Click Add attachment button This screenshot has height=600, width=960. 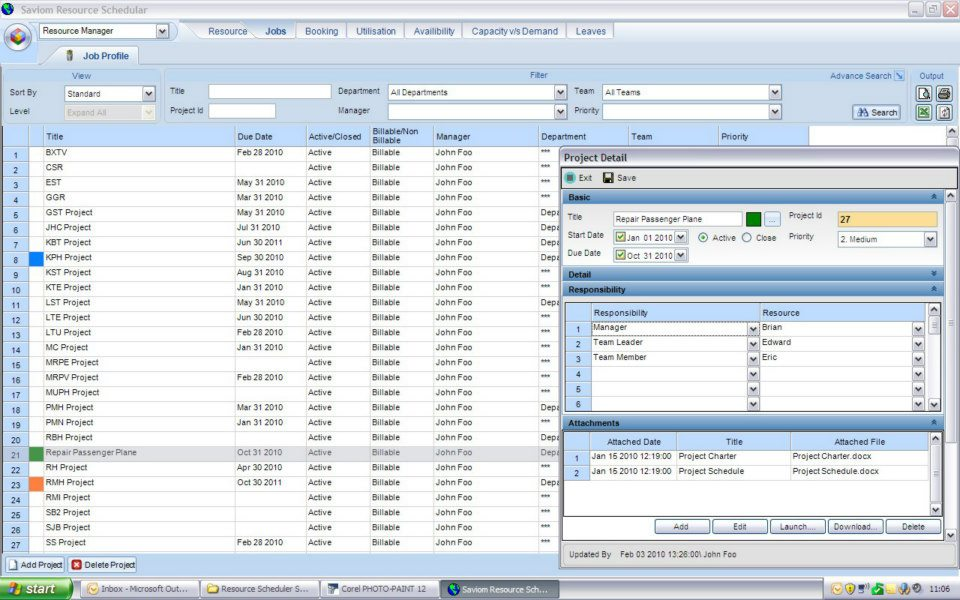point(681,527)
